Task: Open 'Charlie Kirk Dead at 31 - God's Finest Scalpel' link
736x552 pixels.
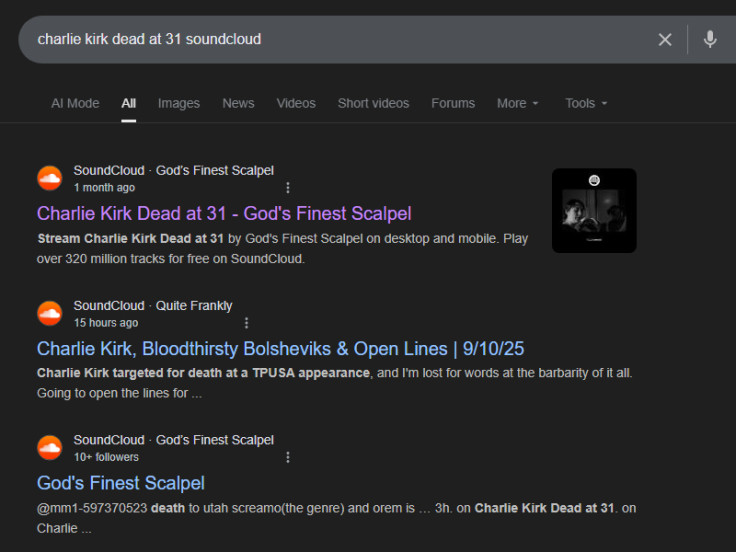Action: (224, 214)
